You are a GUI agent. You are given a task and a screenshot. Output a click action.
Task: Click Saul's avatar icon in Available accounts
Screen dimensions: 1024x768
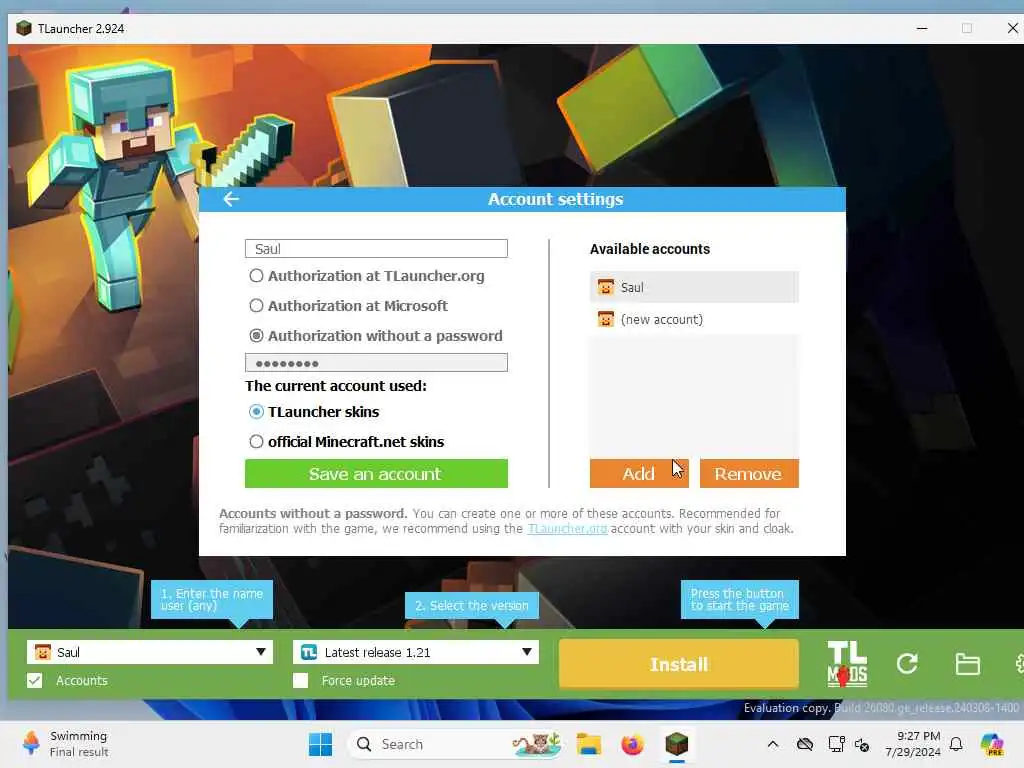tap(606, 287)
